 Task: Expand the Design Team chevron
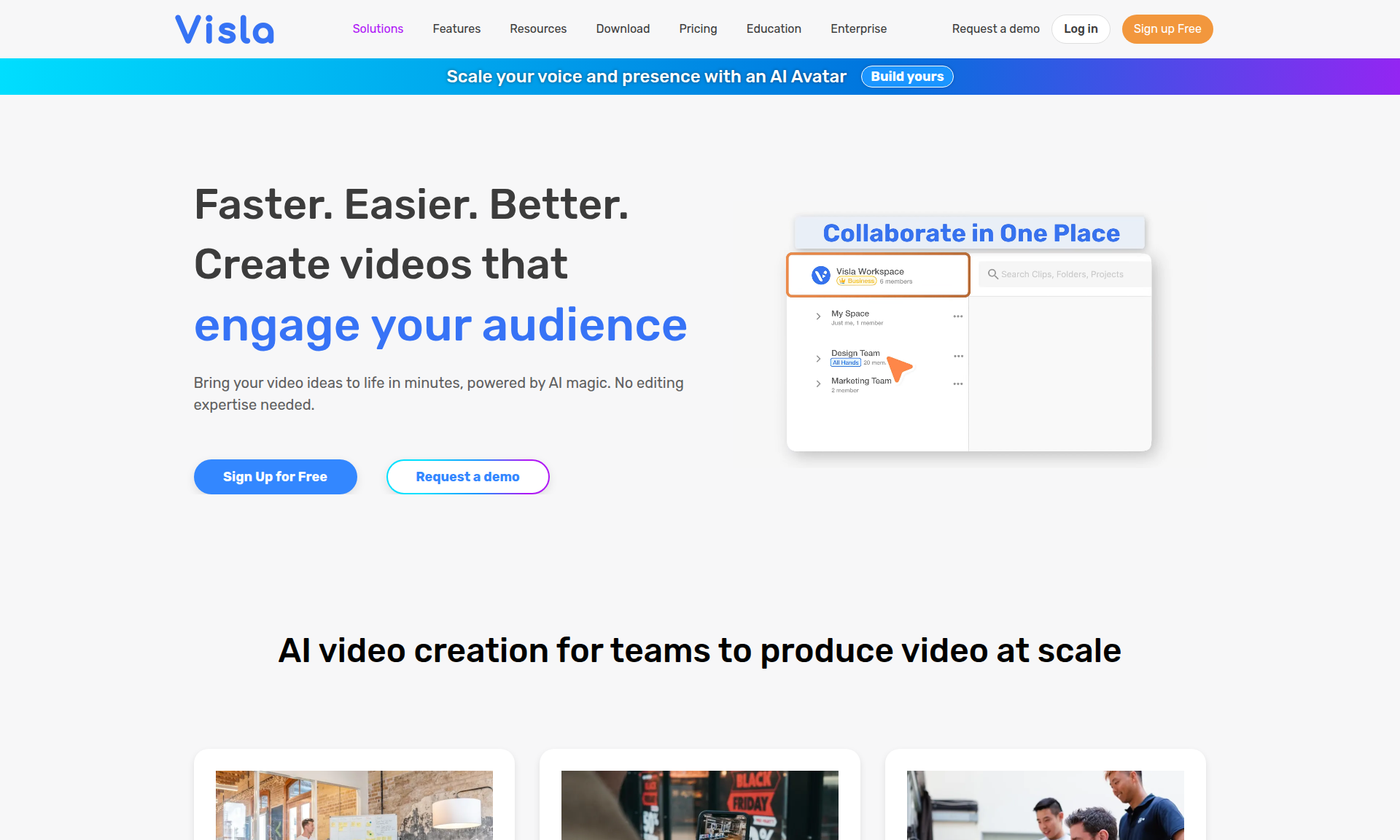(x=818, y=359)
